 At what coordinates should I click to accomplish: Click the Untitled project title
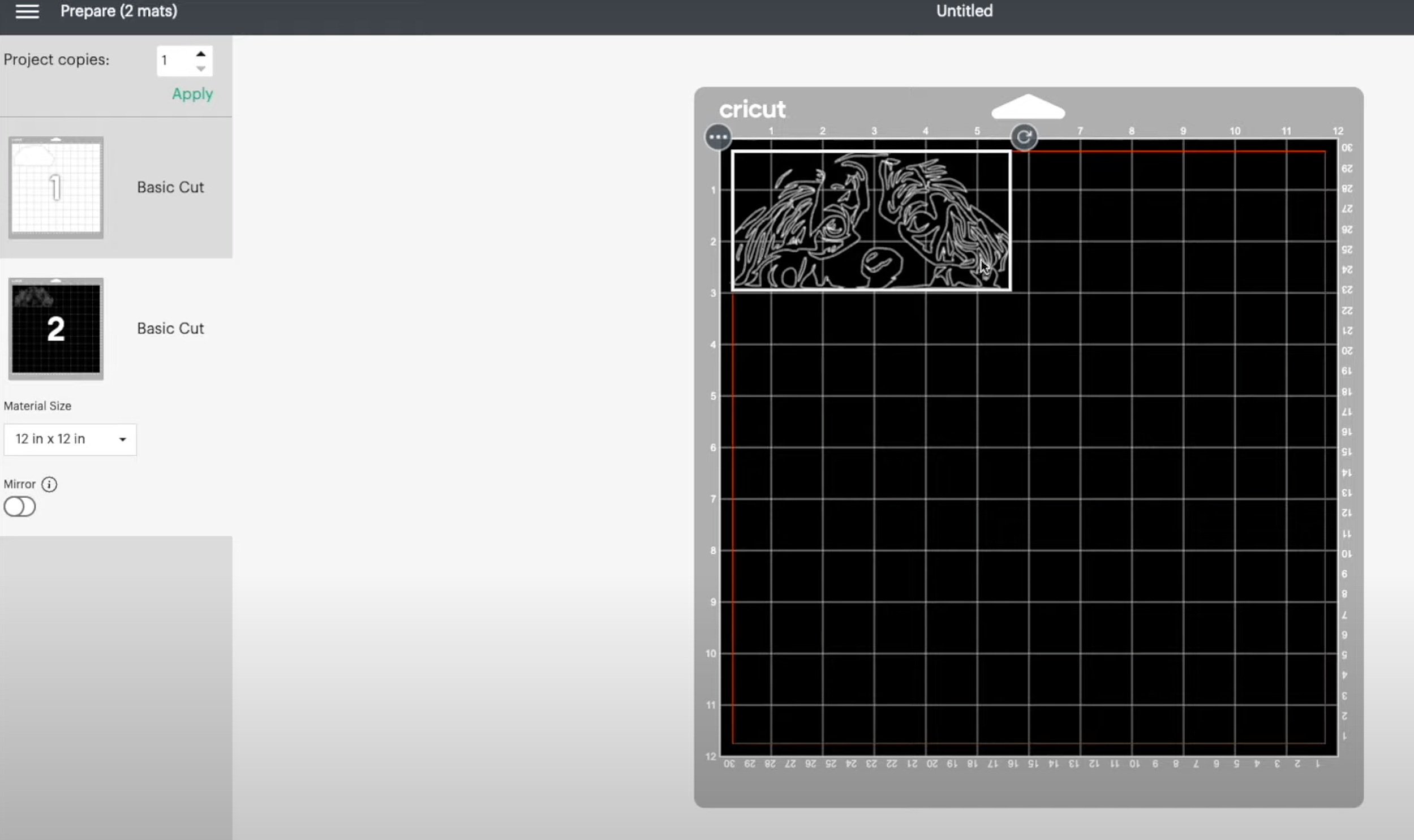(x=964, y=11)
